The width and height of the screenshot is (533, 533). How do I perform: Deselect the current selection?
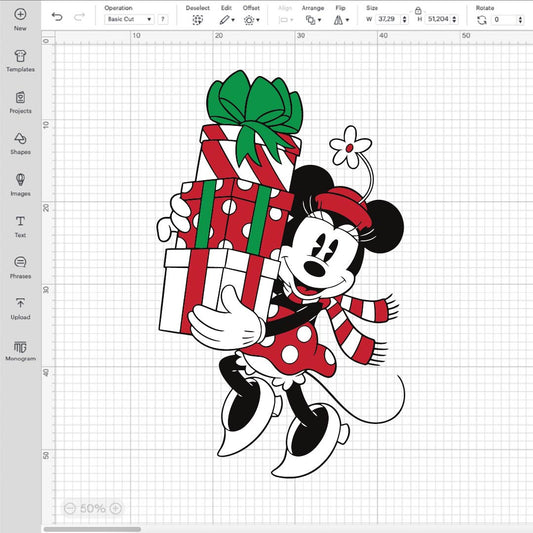[x=197, y=20]
